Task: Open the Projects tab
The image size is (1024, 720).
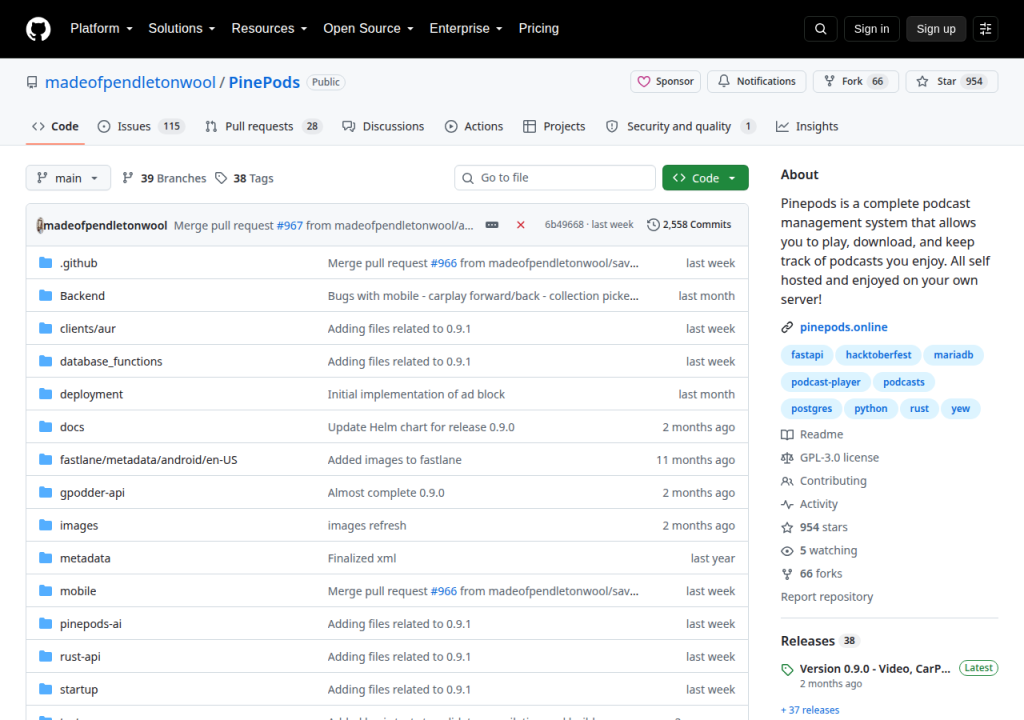Action: (x=554, y=126)
